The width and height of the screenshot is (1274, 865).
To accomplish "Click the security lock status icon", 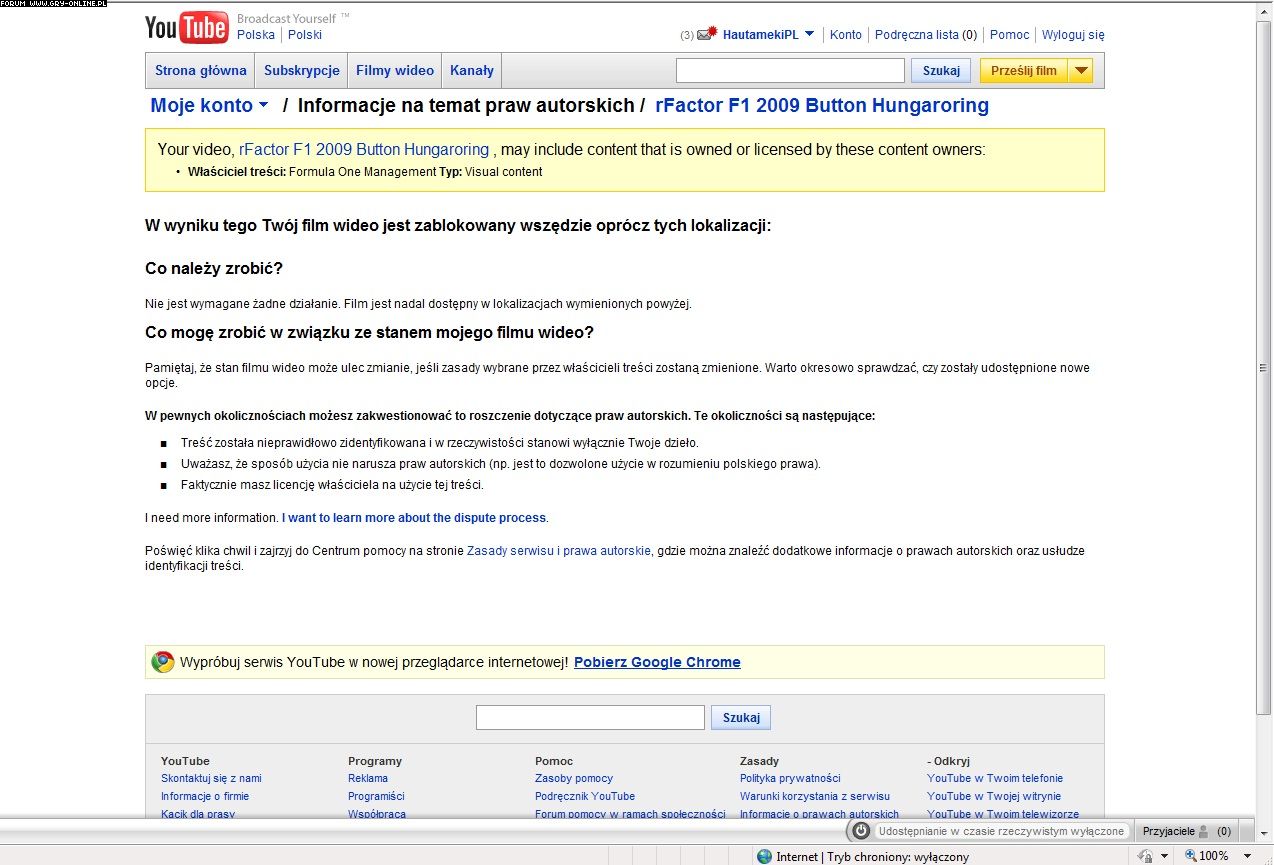I will (1146, 857).
